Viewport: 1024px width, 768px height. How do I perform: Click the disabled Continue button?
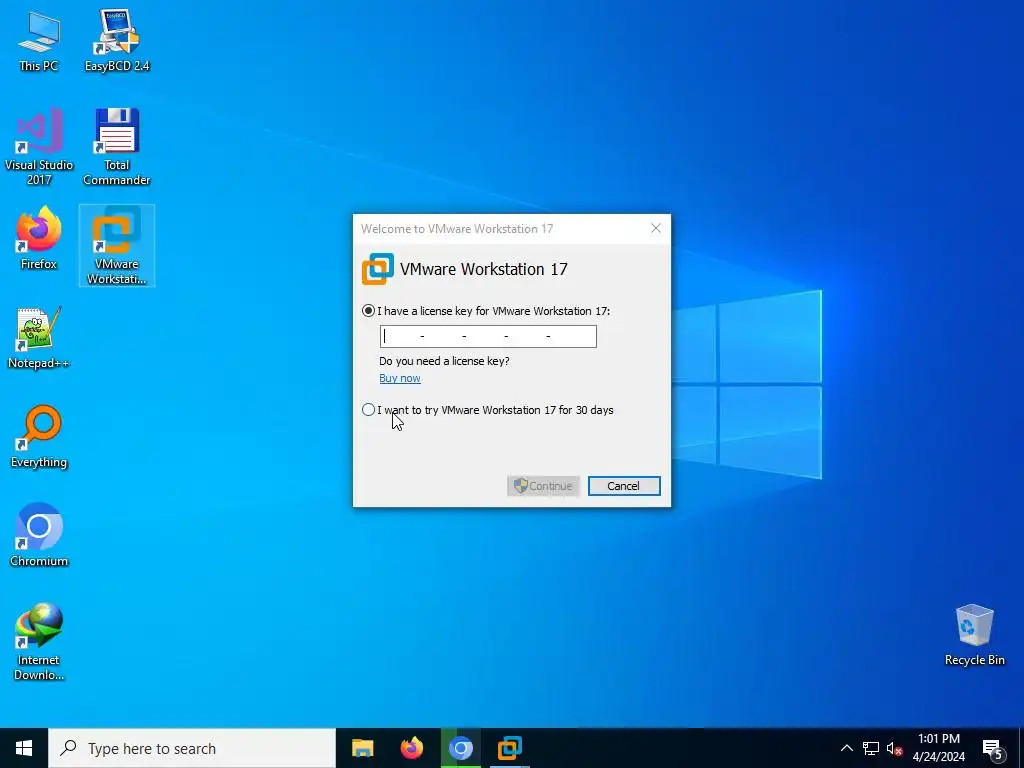543,486
